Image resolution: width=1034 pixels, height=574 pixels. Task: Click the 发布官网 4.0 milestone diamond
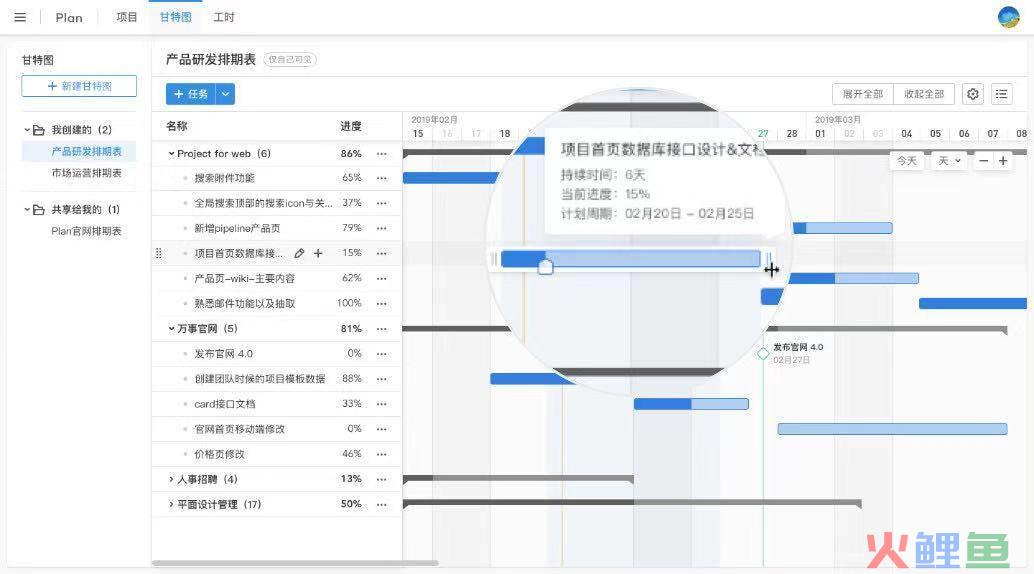pyautogui.click(x=763, y=354)
